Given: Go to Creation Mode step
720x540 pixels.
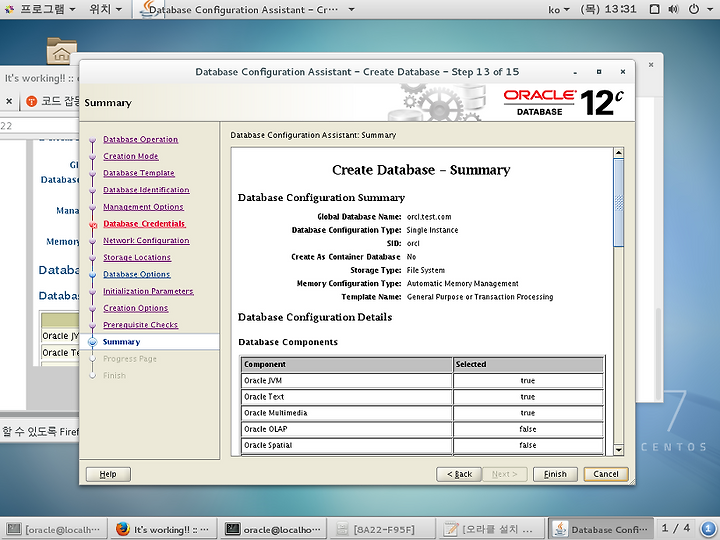Looking at the screenshot, I should click(x=131, y=156).
